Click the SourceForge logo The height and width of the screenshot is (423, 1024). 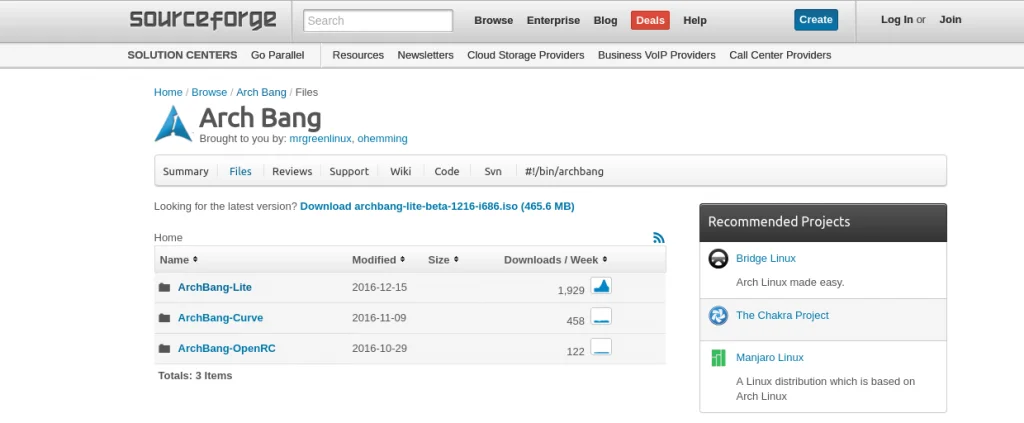click(202, 20)
